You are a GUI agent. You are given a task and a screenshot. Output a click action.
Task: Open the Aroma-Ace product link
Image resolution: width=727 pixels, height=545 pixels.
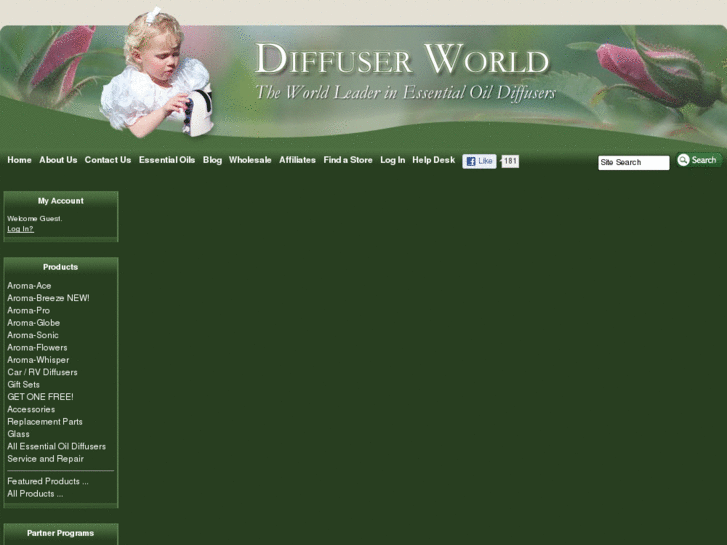click(29, 286)
